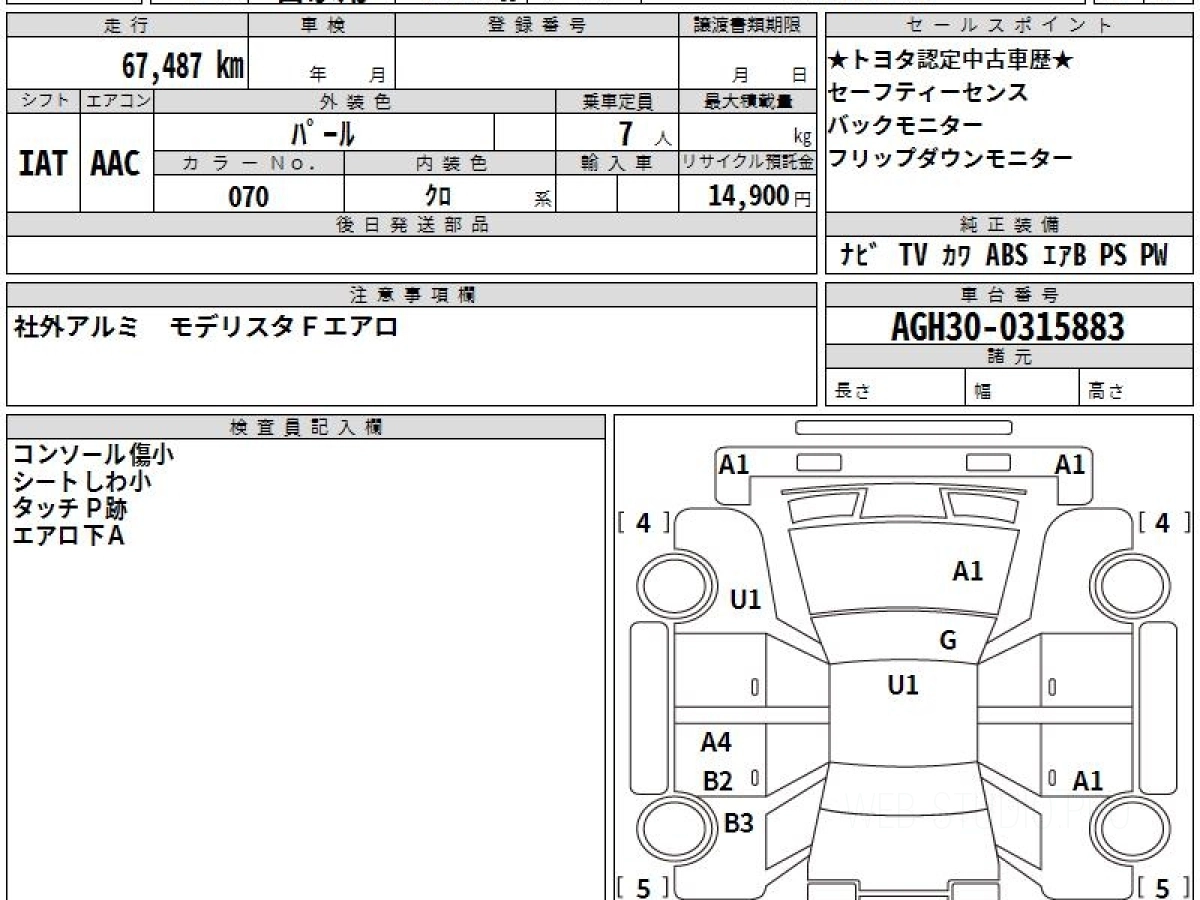1200x900 pixels.
Task: Select the recycle deposit amount 14,900円
Action: (x=760, y=196)
